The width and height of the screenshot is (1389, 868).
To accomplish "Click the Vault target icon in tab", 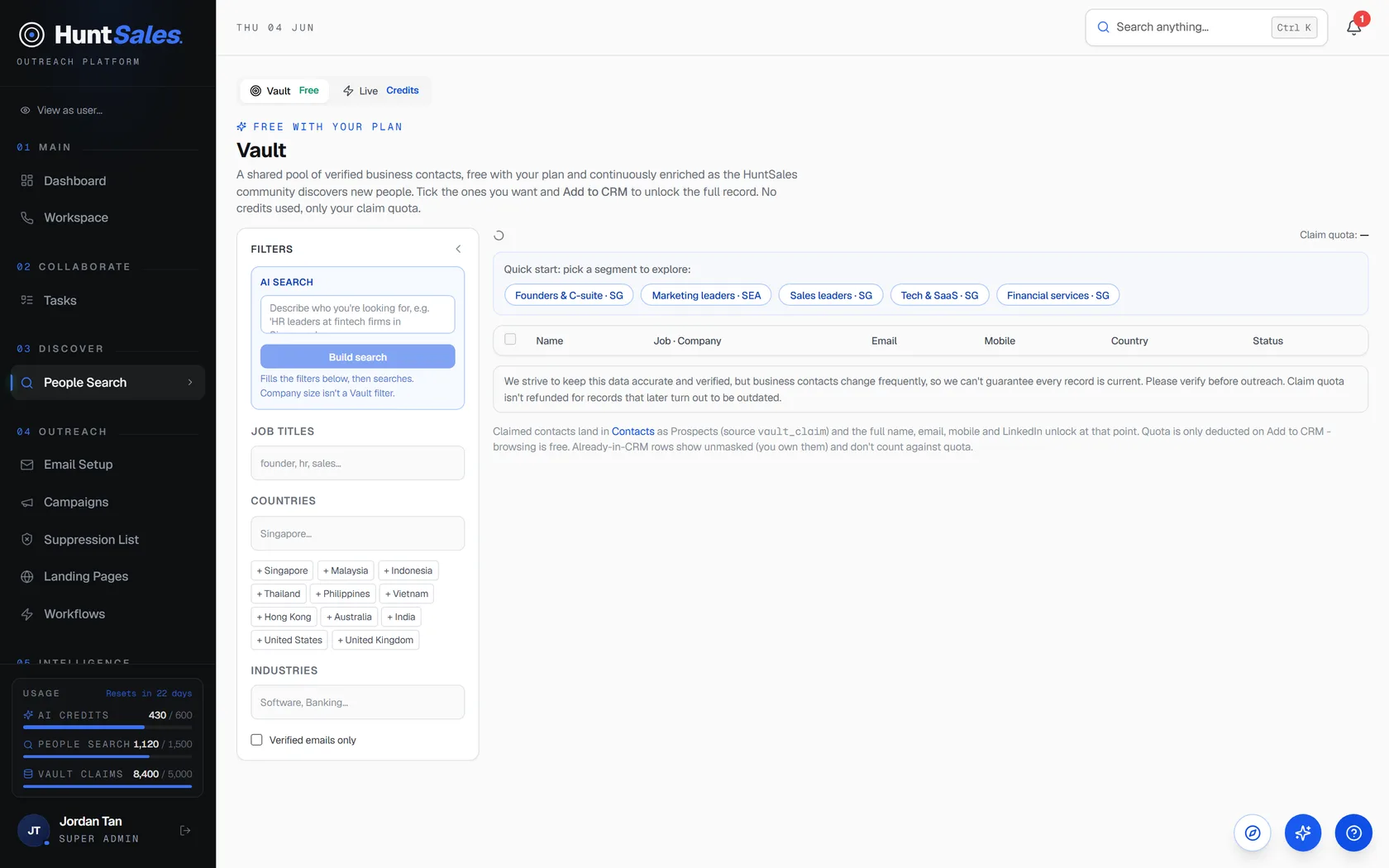I will click(x=255, y=91).
